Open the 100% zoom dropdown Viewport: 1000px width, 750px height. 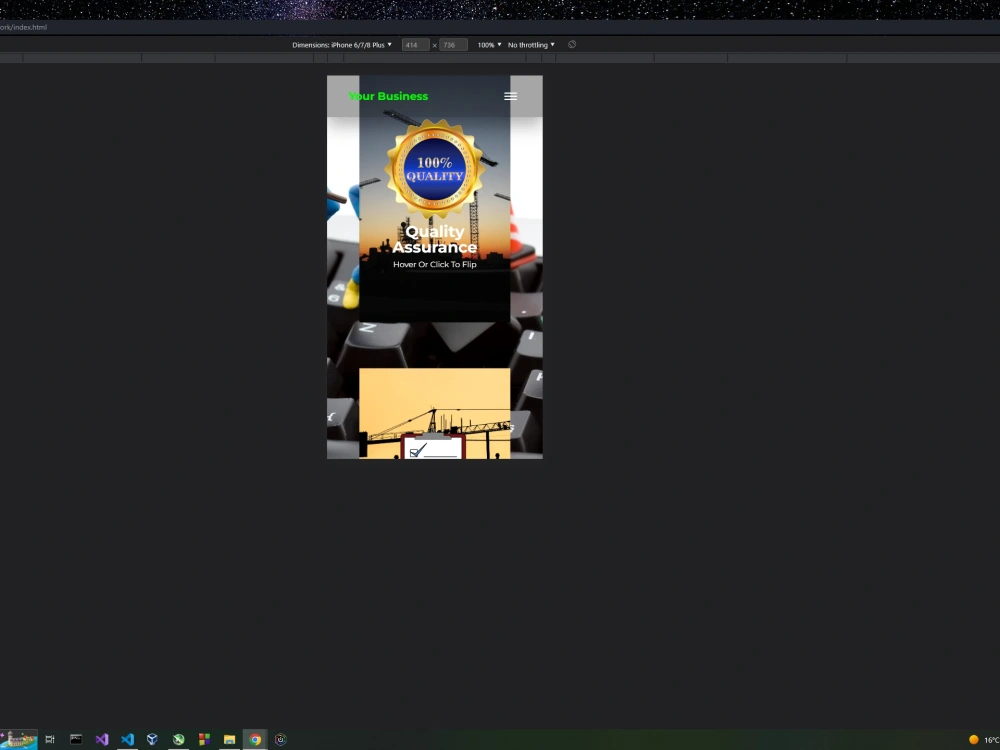click(x=489, y=45)
